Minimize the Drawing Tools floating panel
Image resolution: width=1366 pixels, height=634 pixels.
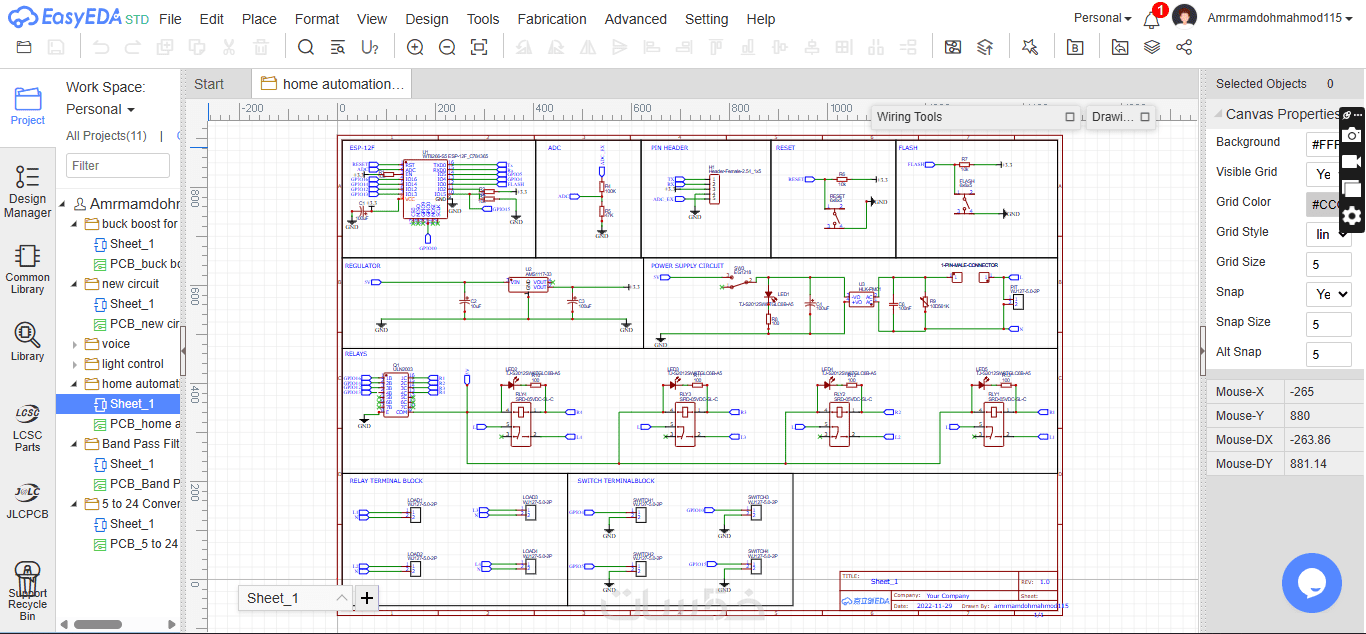[1145, 117]
